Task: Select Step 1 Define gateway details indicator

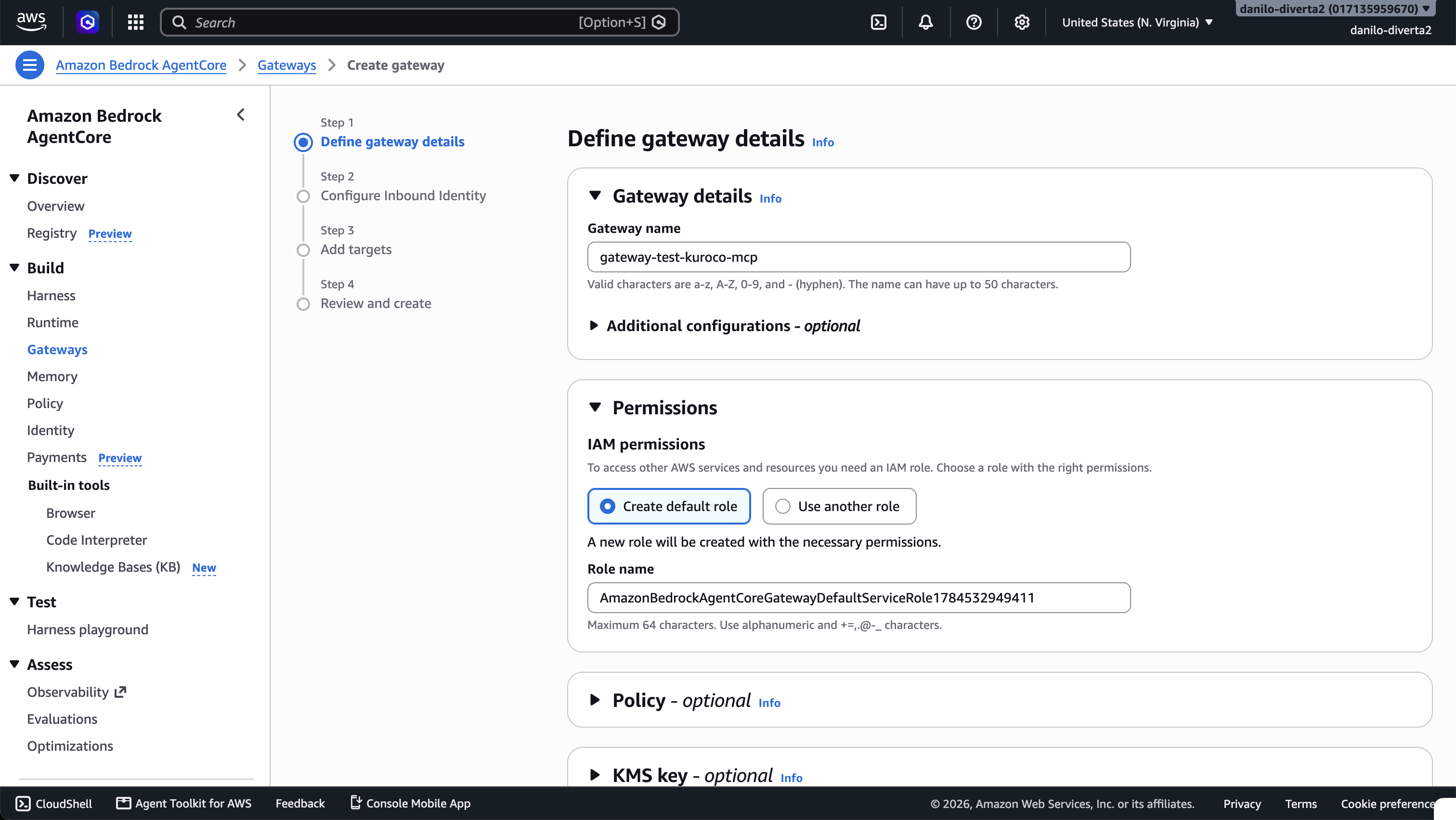Action: coord(303,142)
